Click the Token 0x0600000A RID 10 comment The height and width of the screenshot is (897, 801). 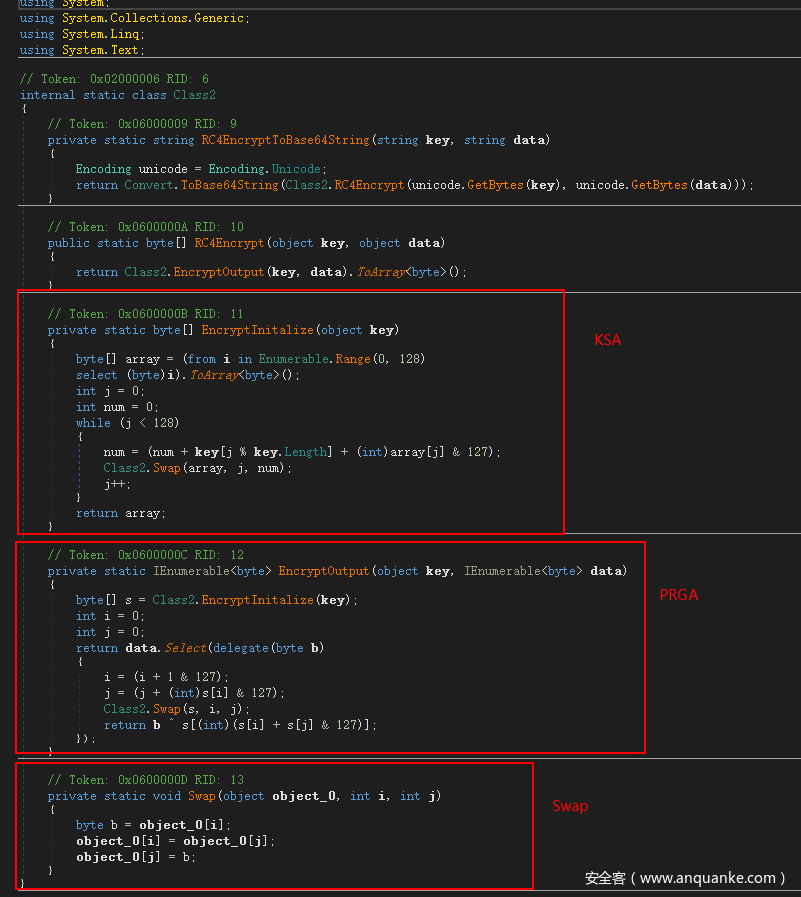tap(145, 227)
